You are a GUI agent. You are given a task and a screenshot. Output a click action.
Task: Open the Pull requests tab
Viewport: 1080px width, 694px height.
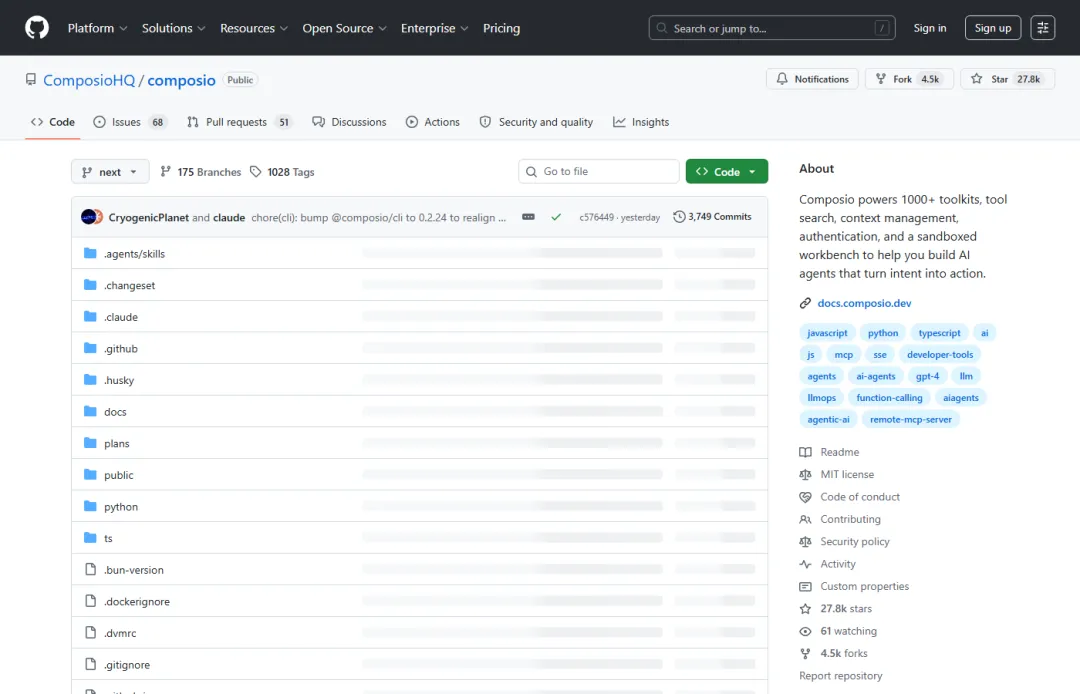tap(240, 122)
